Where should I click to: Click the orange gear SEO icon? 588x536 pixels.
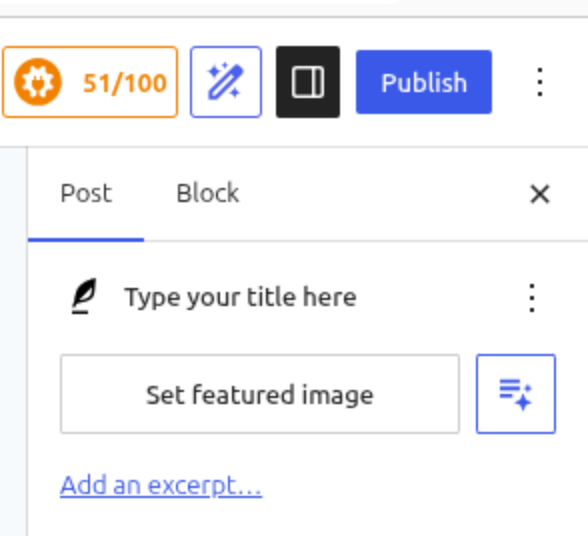(38, 82)
